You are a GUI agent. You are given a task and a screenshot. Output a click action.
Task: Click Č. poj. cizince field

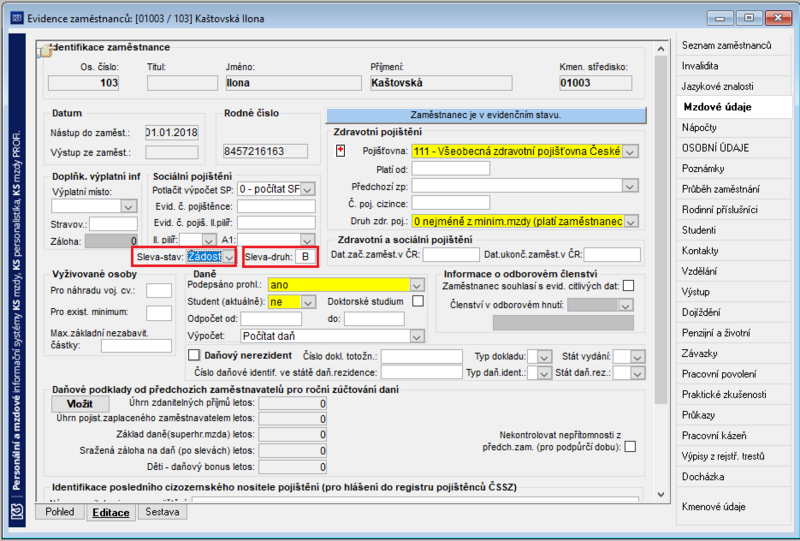[451, 203]
